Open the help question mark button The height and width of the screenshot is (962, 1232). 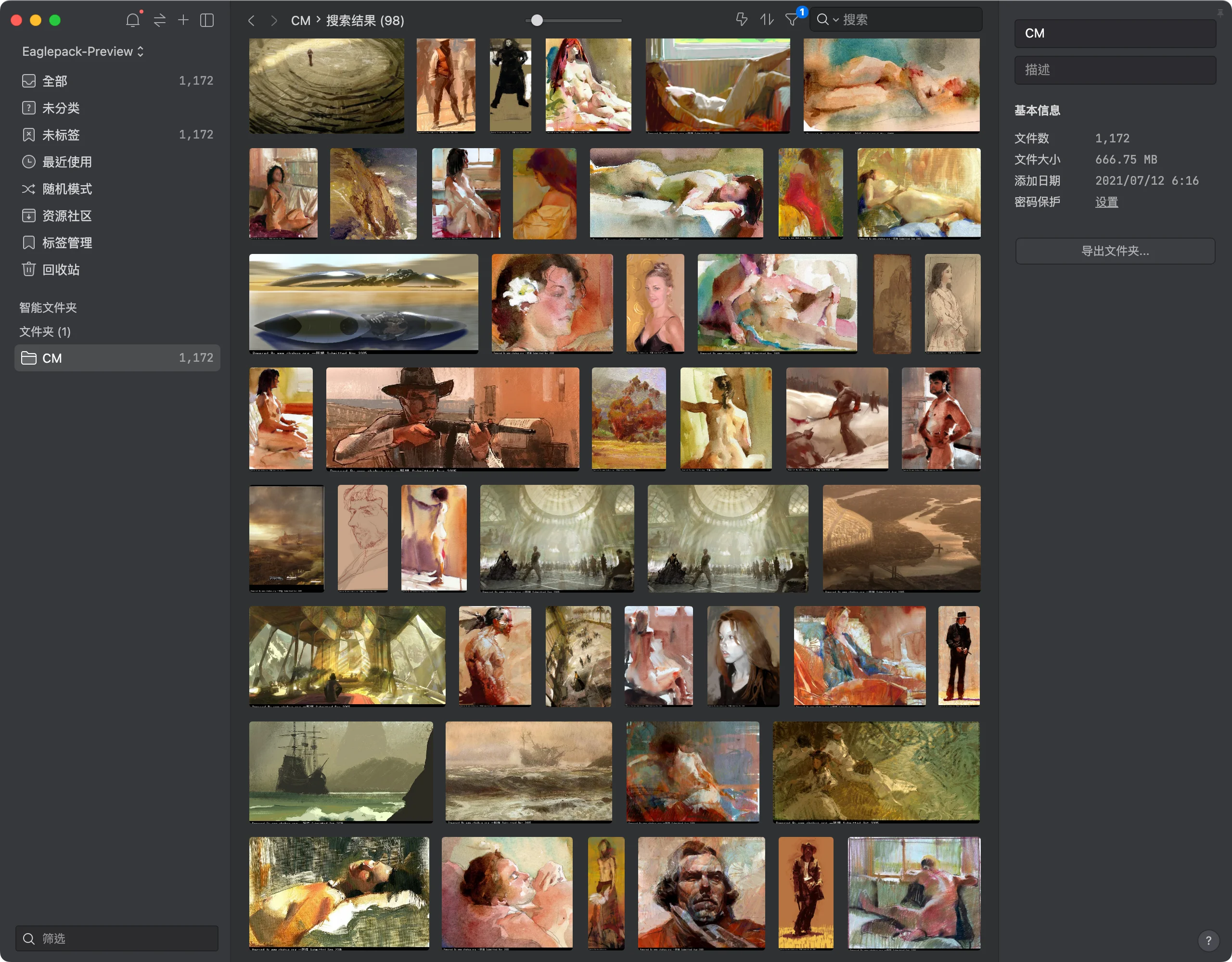click(1208, 940)
